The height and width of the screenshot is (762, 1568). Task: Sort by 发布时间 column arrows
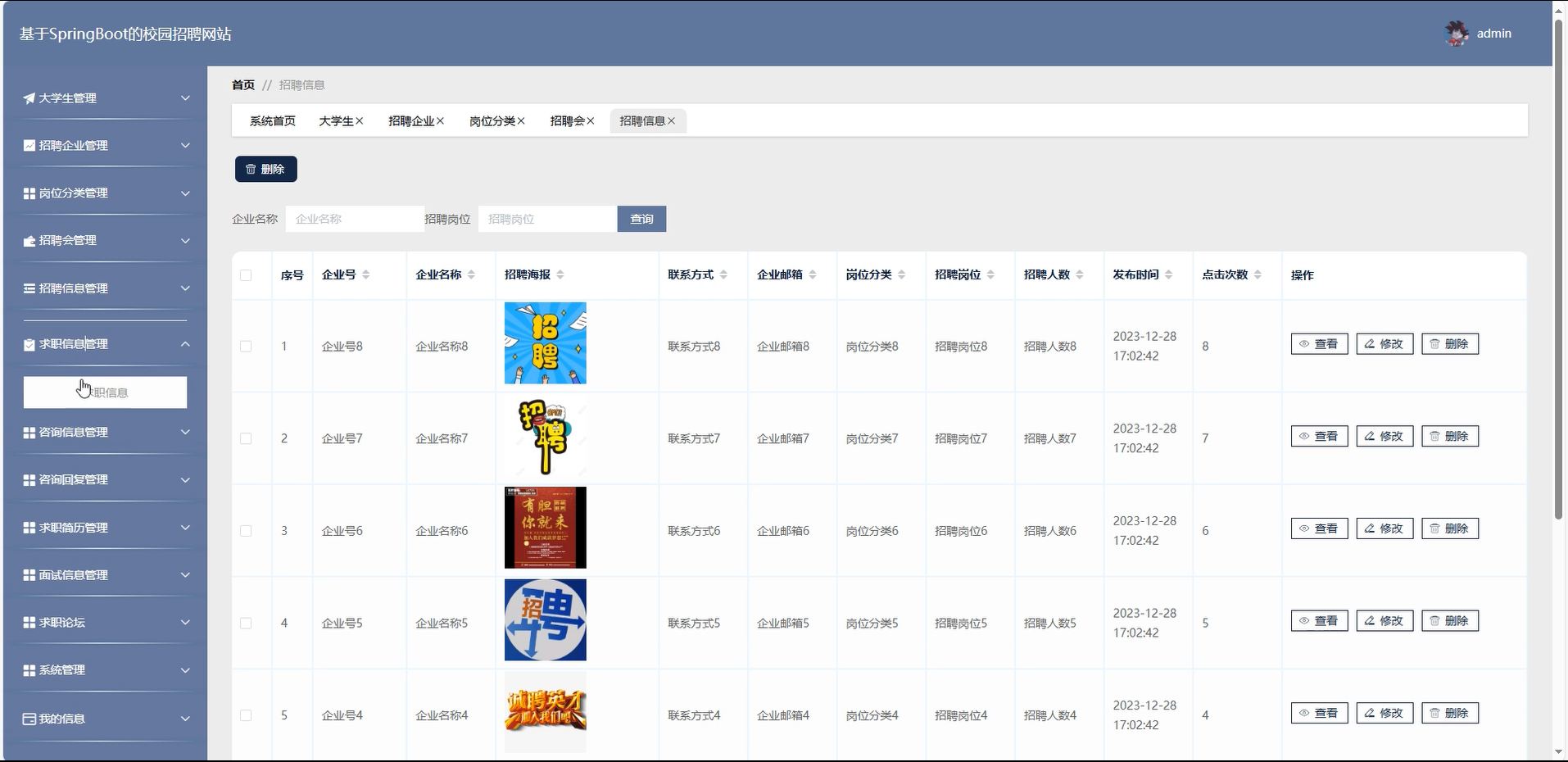(1168, 275)
